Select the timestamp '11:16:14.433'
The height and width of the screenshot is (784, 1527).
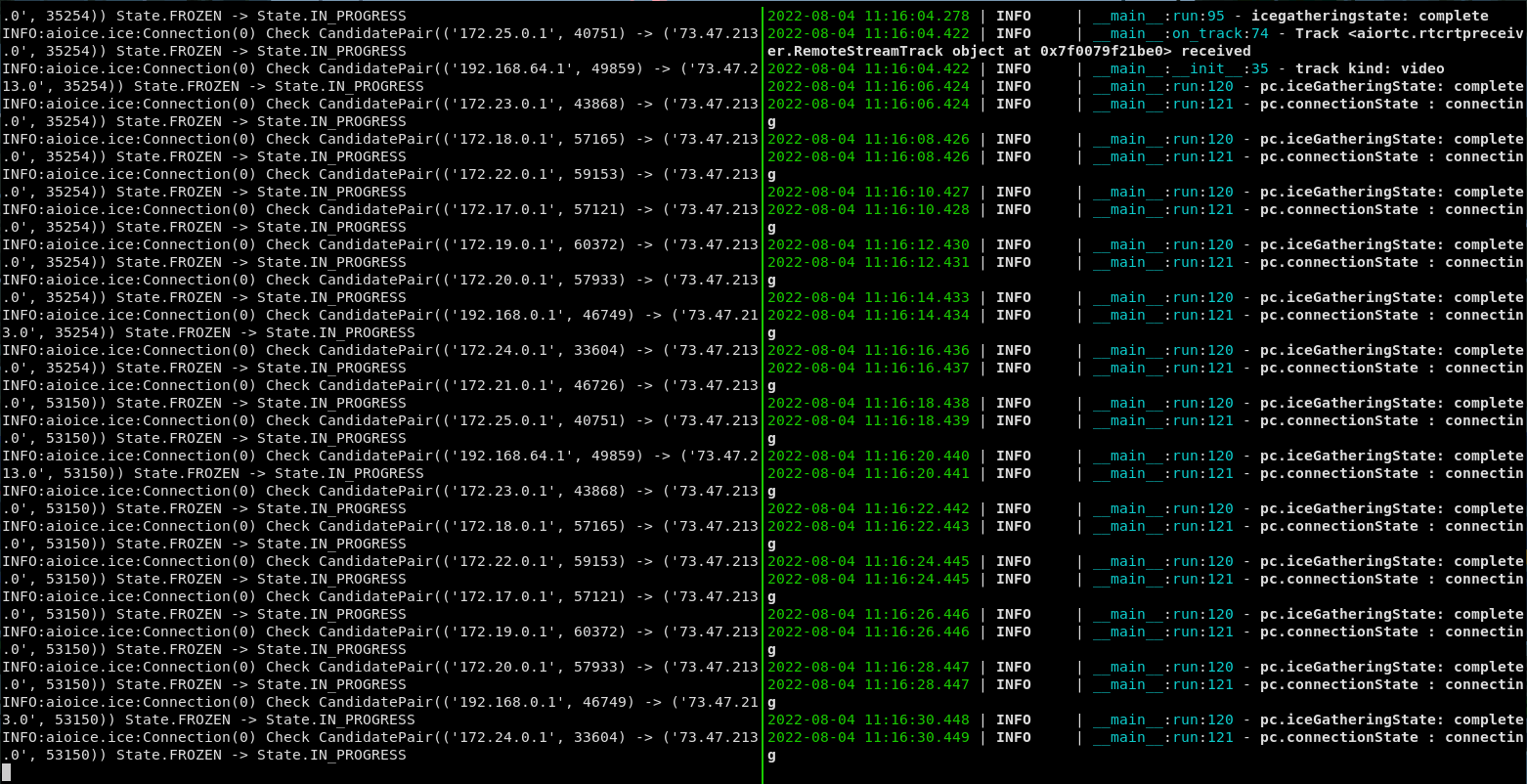917,297
